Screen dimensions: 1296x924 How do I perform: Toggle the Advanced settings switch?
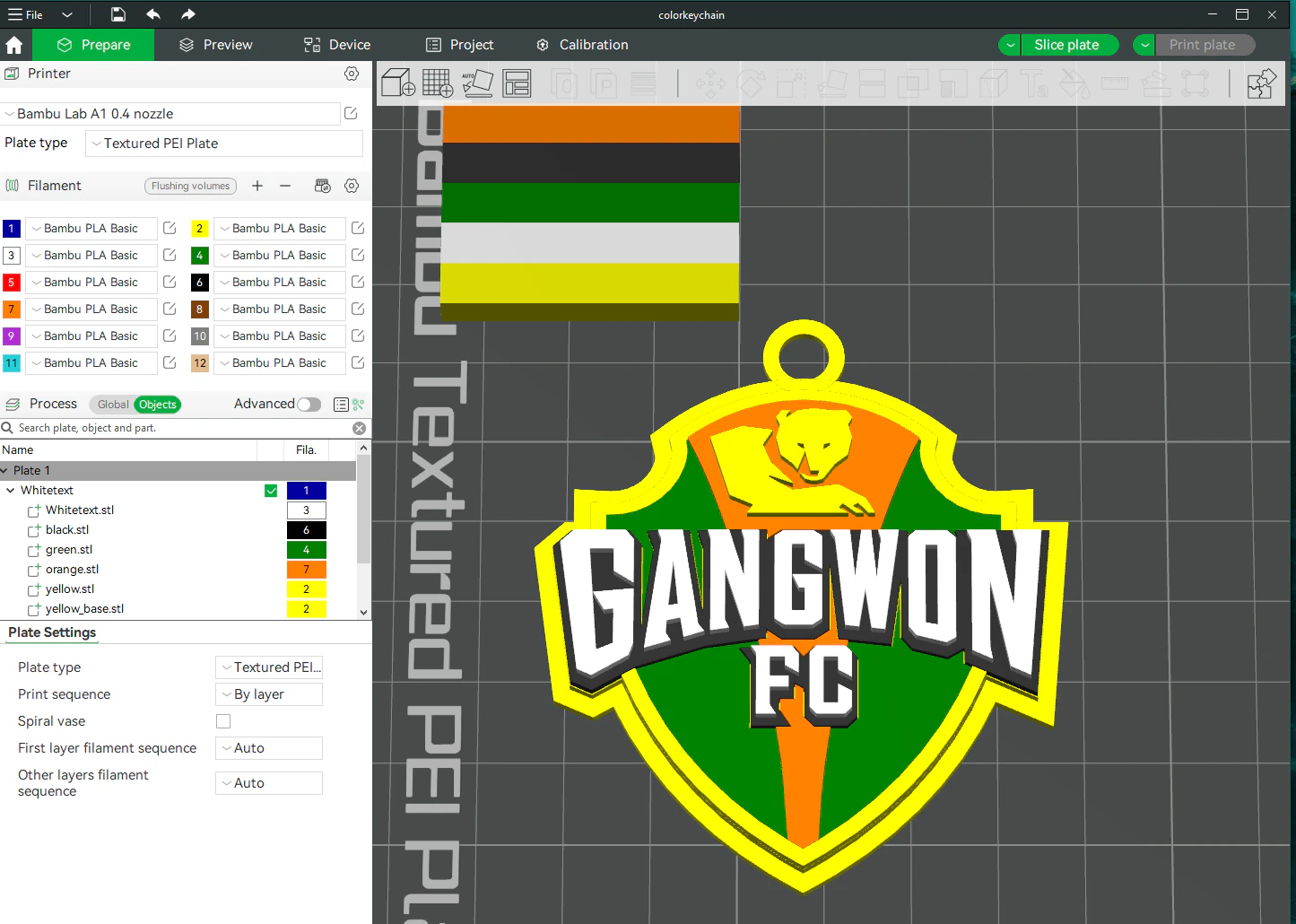point(309,405)
